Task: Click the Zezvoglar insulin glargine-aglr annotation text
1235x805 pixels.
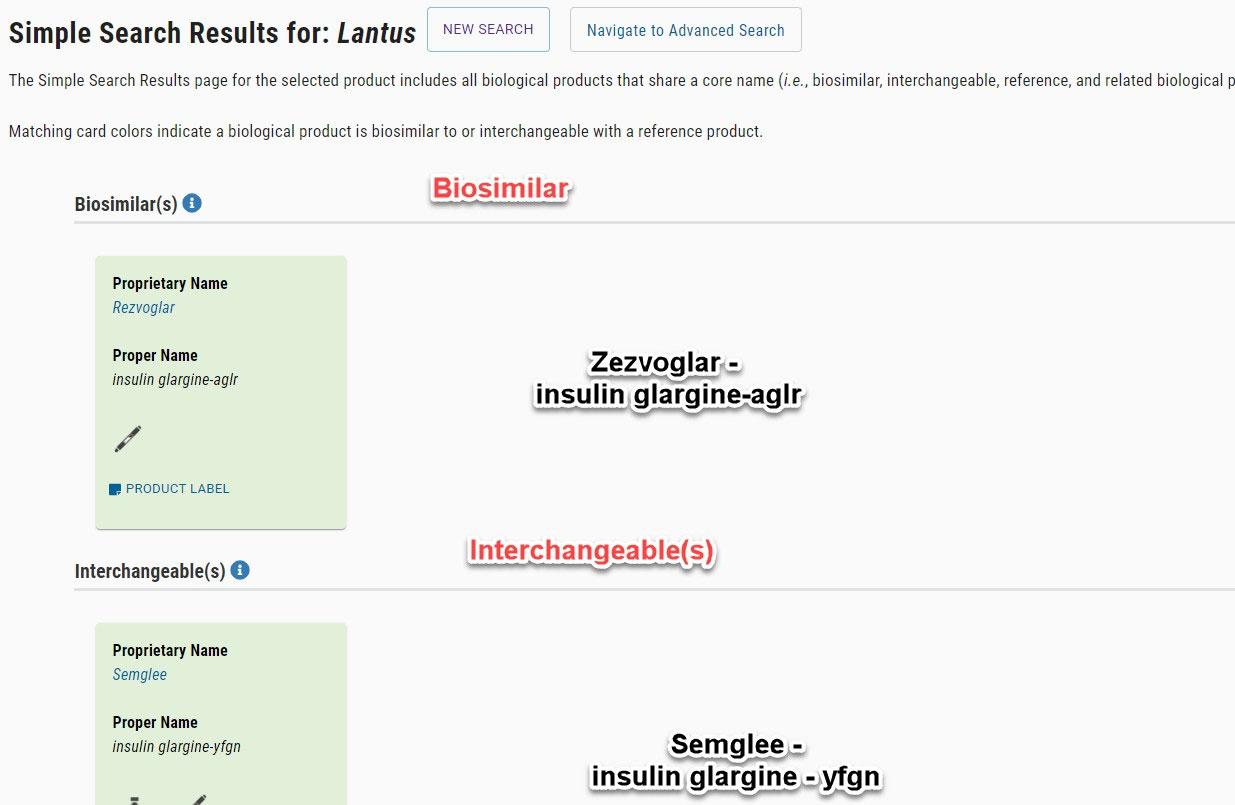Action: click(x=668, y=378)
